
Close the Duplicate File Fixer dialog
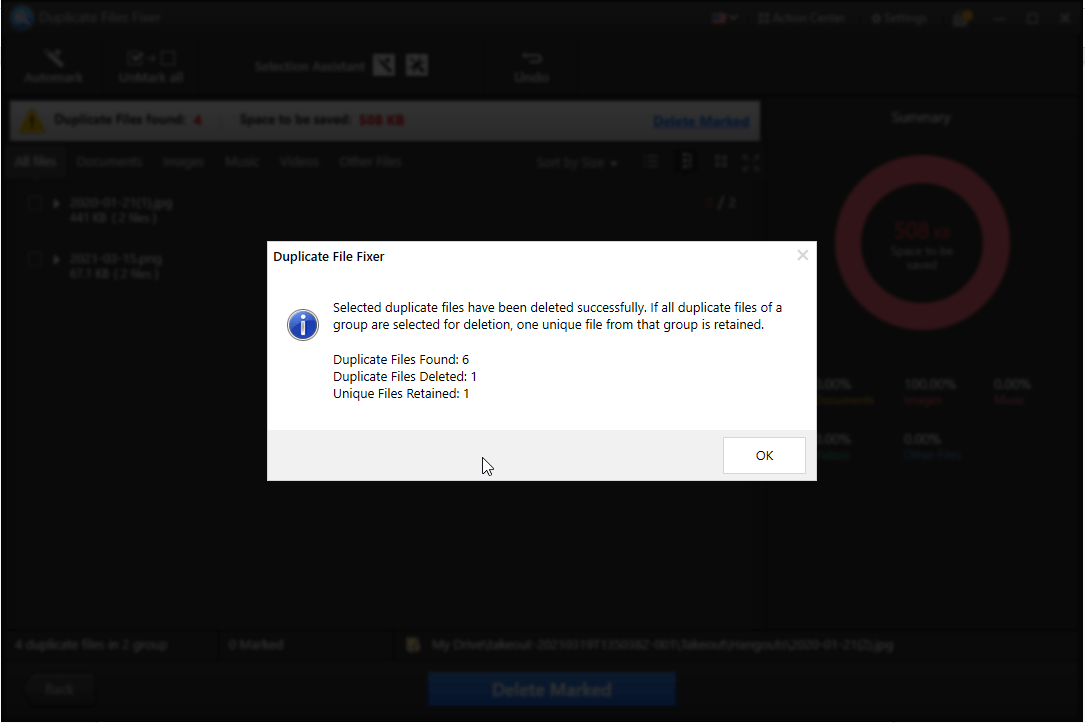click(x=802, y=256)
